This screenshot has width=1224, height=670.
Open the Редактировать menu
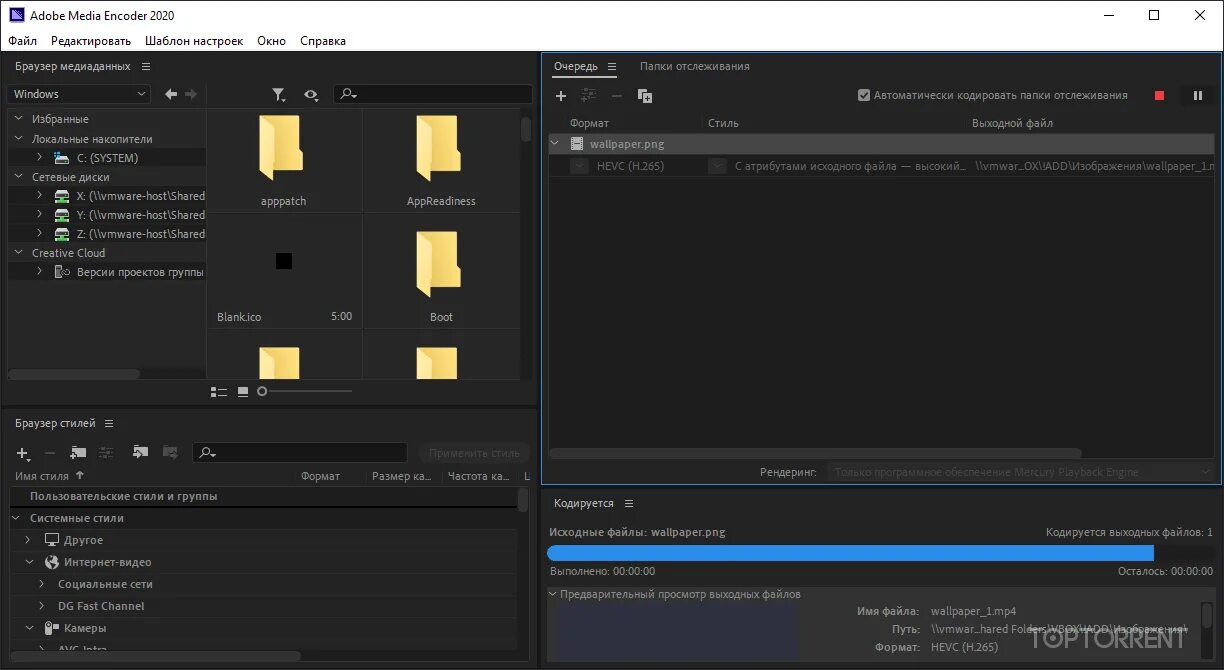[x=91, y=41]
